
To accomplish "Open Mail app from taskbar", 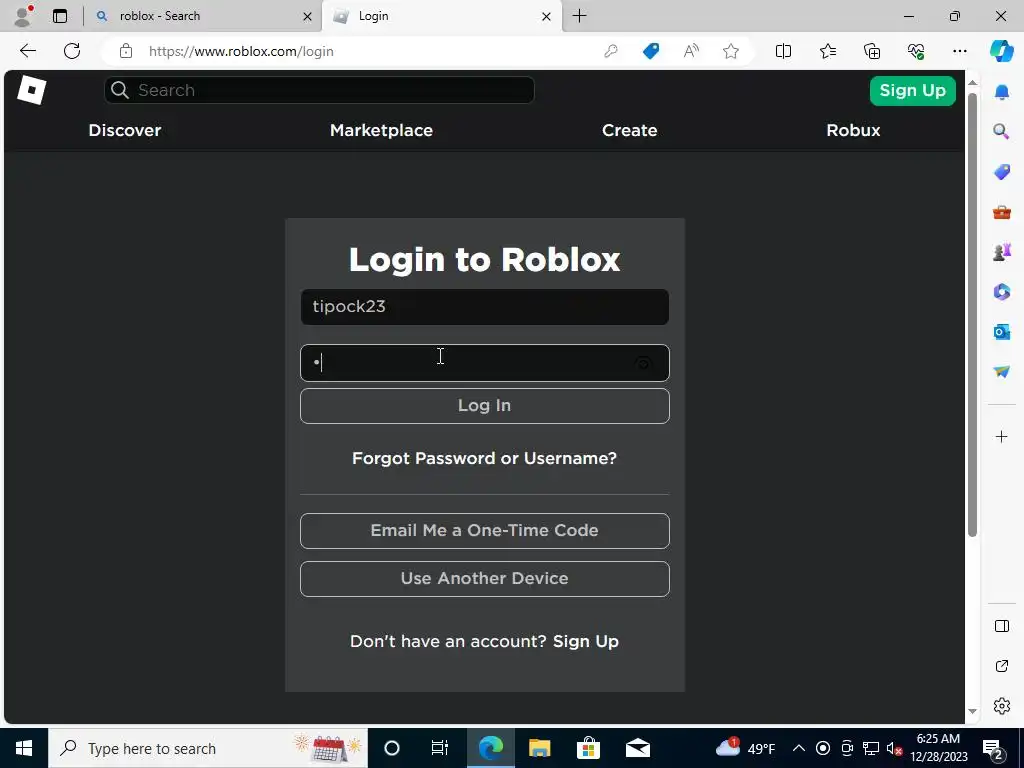I will click(x=637, y=748).
